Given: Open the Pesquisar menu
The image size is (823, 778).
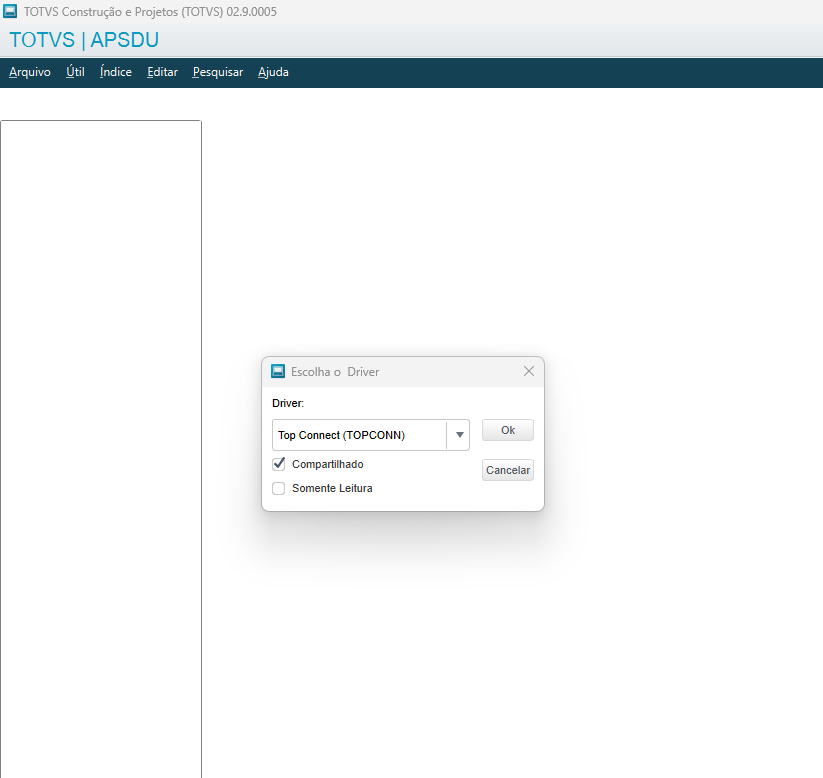Looking at the screenshot, I should 218,72.
